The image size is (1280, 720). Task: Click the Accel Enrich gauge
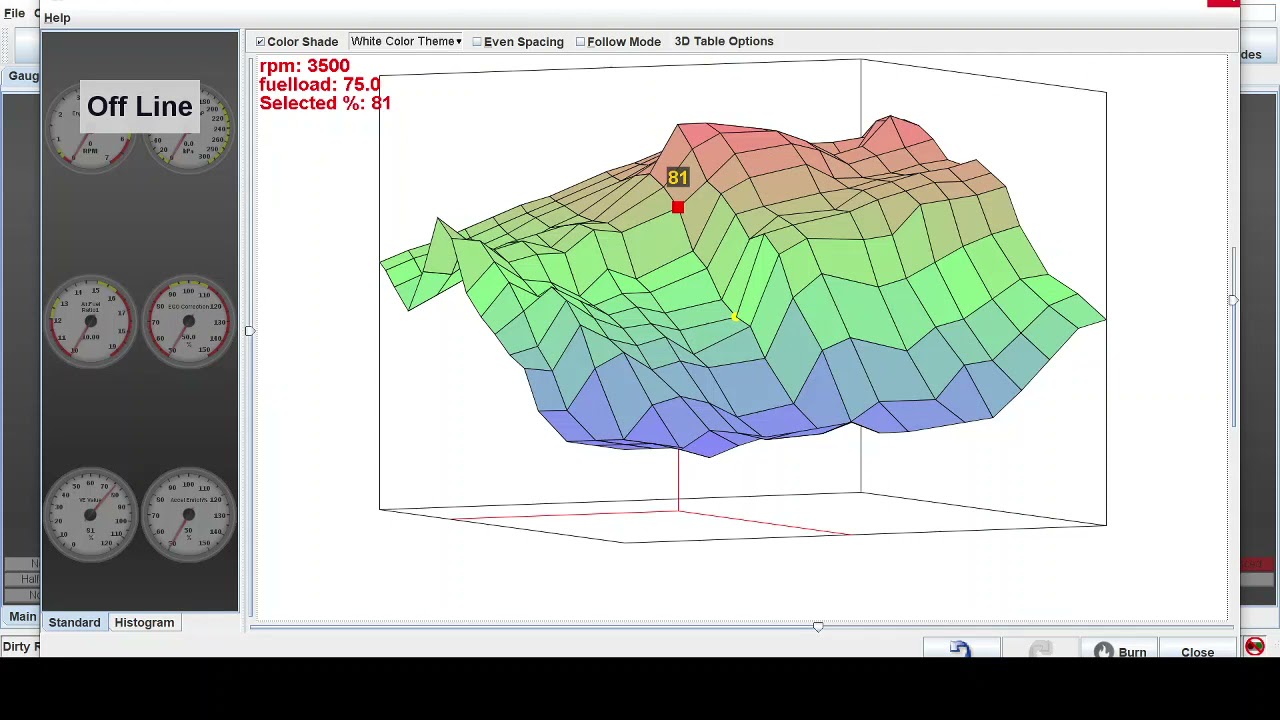click(188, 514)
